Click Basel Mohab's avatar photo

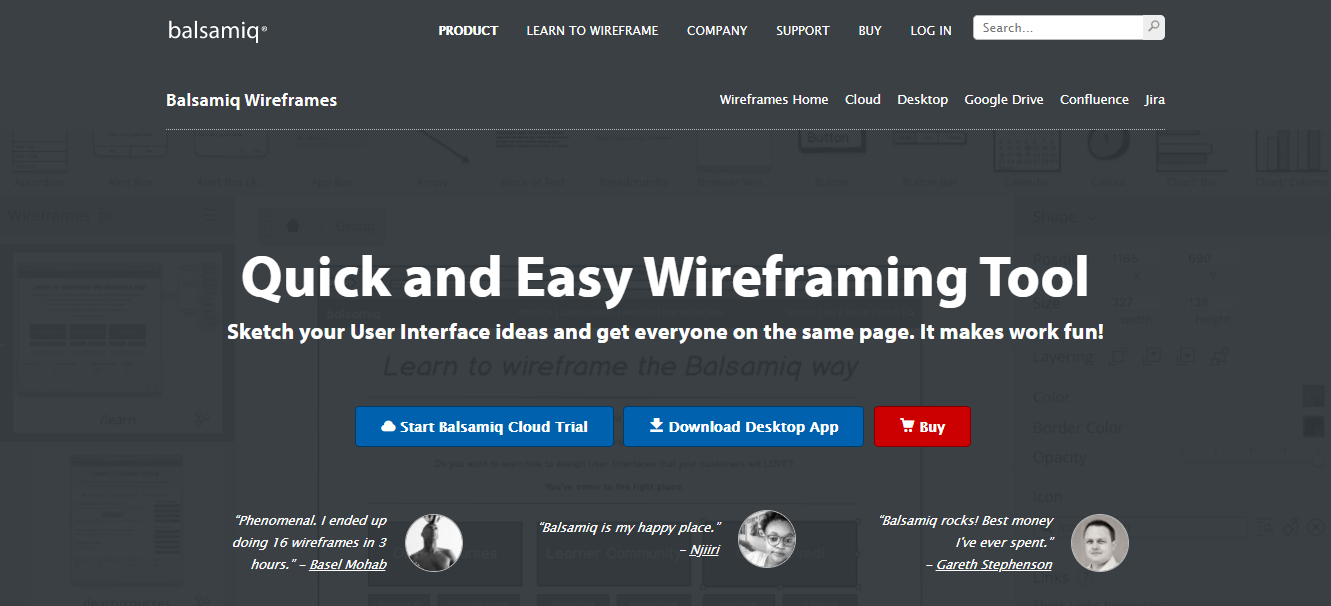433,543
